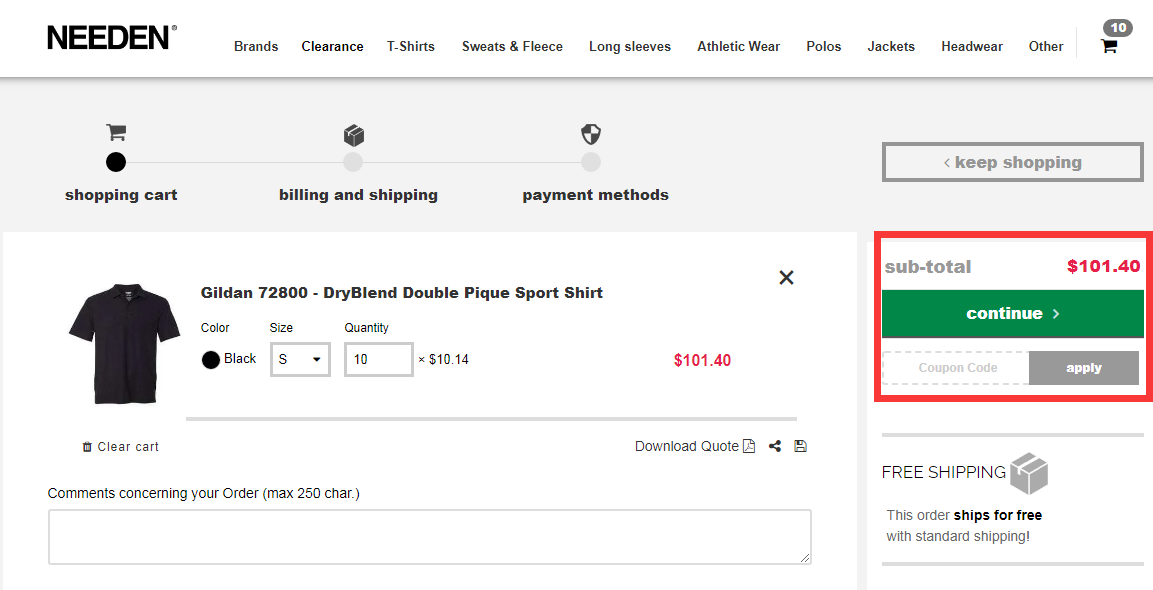Select the billing and shipping progress step
The height and width of the screenshot is (590, 1153).
pyautogui.click(x=353, y=161)
